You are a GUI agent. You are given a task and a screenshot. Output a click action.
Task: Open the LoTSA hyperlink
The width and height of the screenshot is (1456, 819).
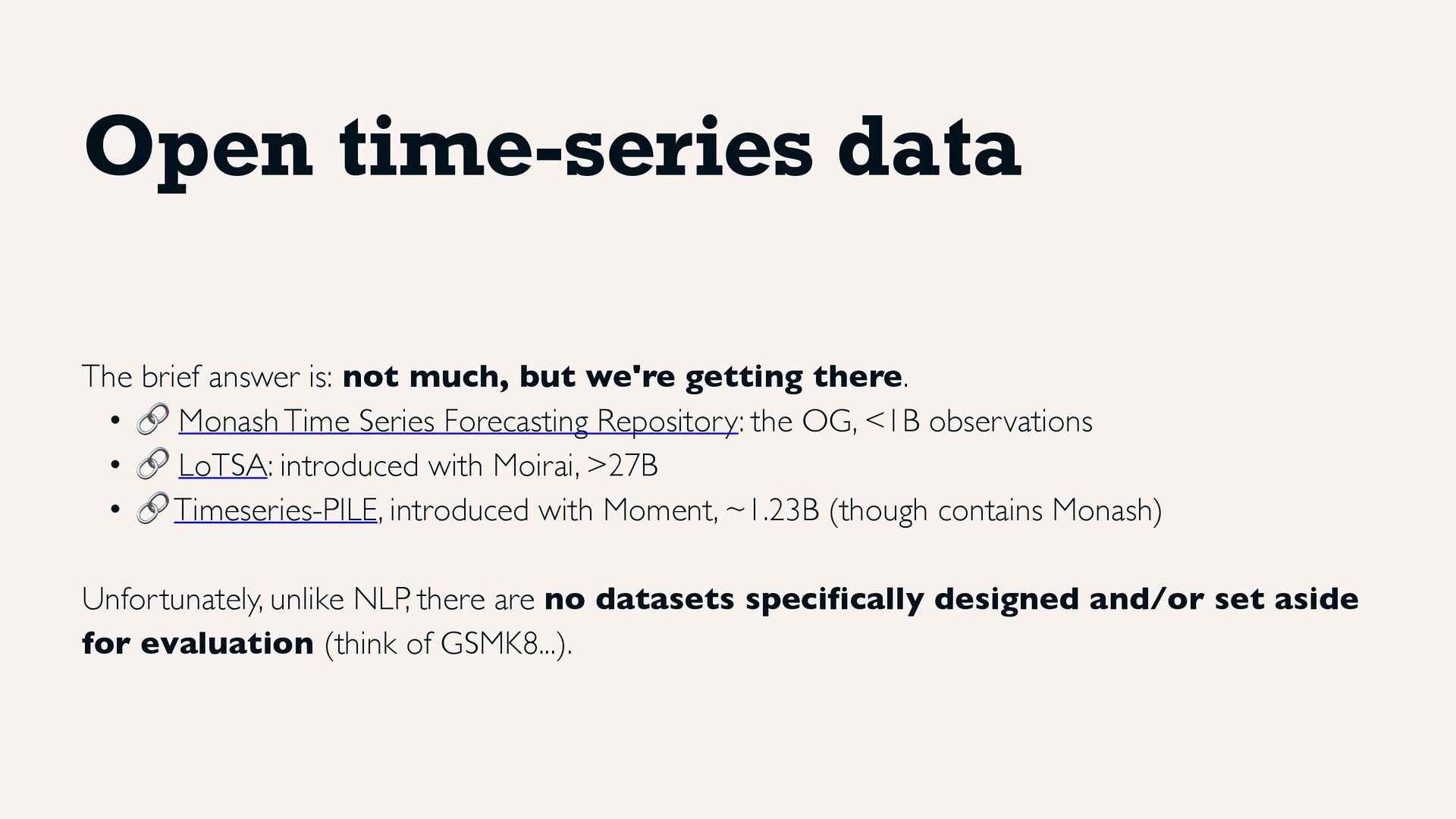[221, 466]
